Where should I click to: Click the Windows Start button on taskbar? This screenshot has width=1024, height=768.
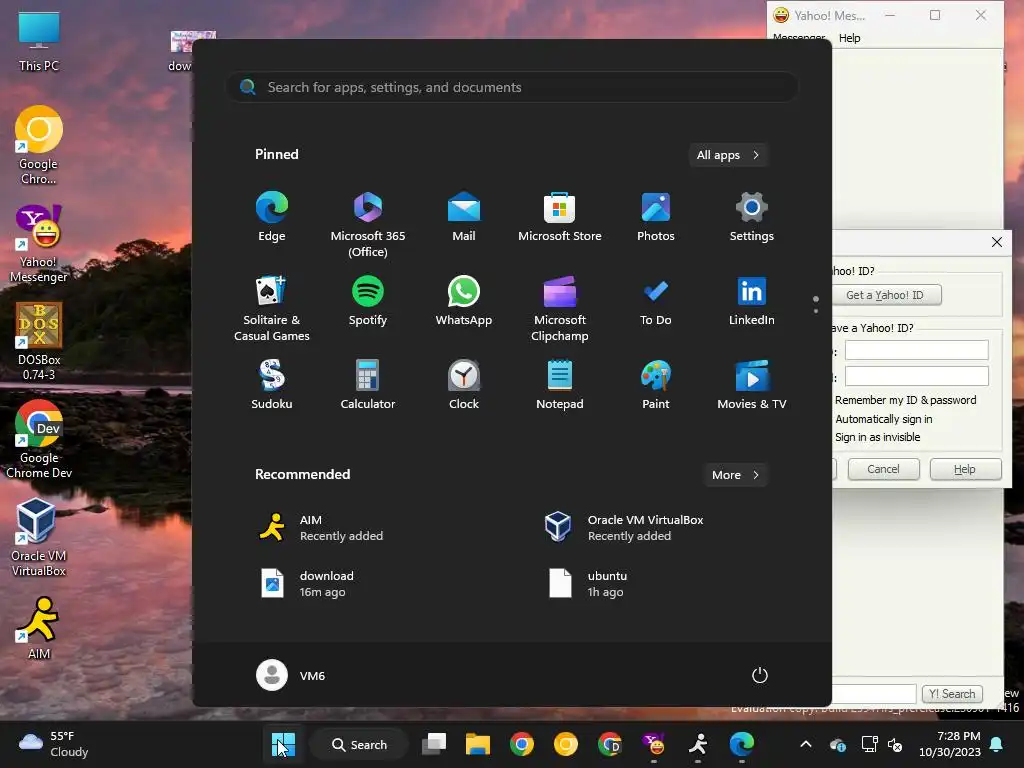283,744
